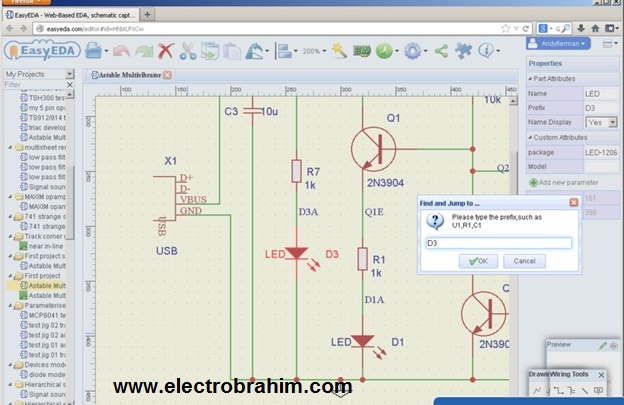
Task: Close the Wiring Tools palette
Action: 601,375
